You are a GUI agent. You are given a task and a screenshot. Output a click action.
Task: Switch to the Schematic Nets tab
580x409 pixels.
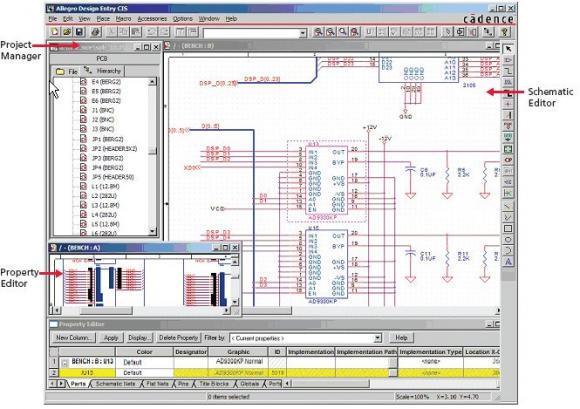pyautogui.click(x=115, y=384)
